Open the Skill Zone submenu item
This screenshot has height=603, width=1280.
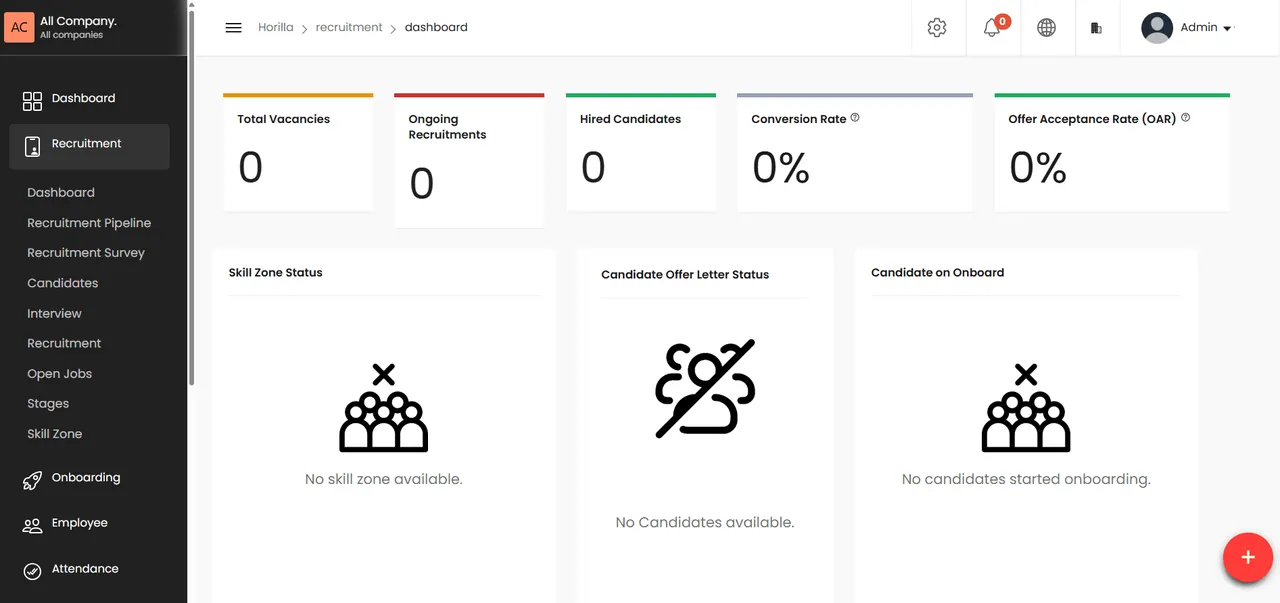[x=55, y=434]
